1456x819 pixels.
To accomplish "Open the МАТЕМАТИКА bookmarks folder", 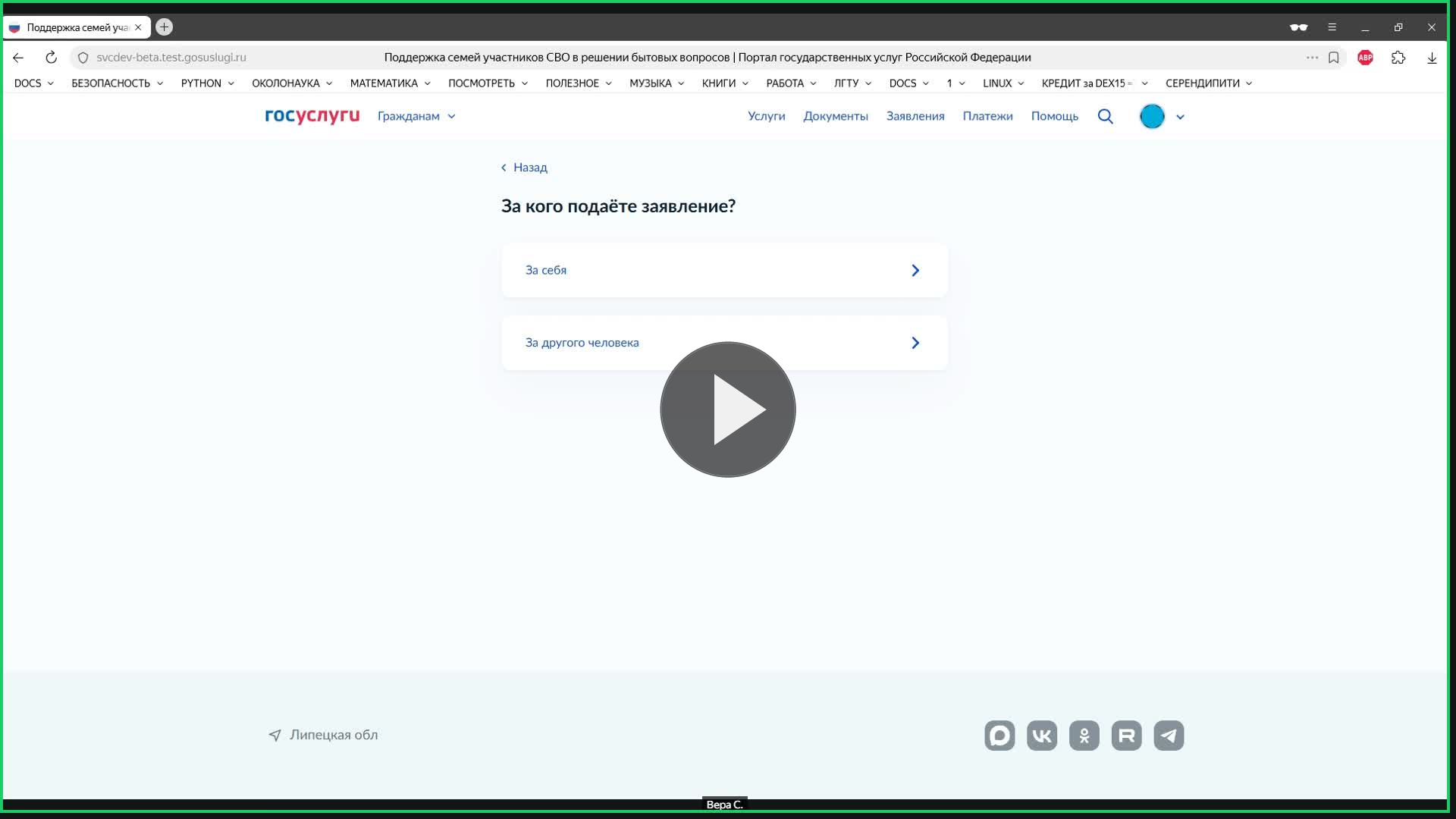I will [390, 83].
